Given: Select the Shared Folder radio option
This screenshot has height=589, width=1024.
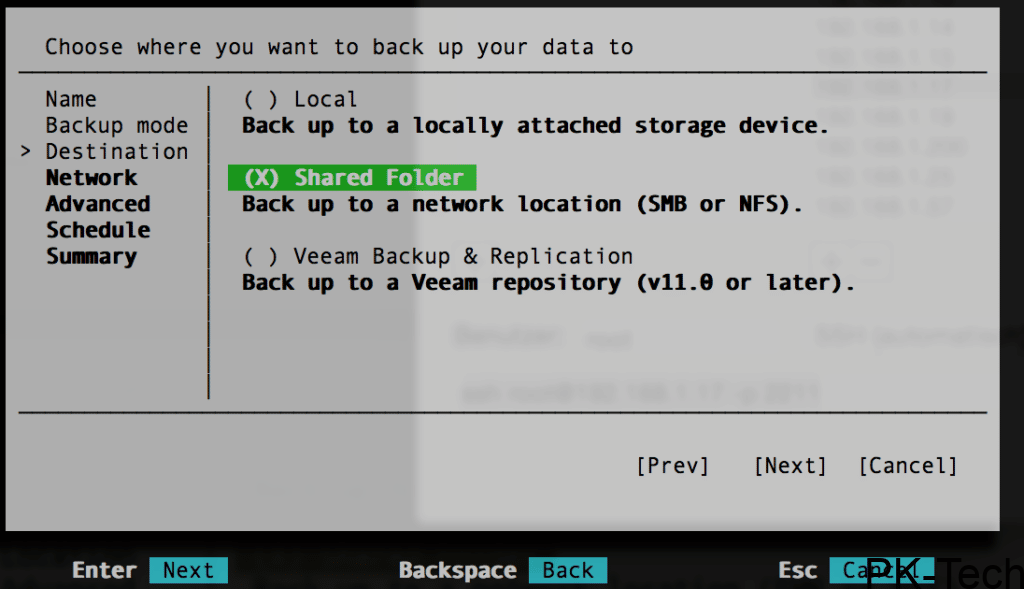Looking at the screenshot, I should click(352, 178).
